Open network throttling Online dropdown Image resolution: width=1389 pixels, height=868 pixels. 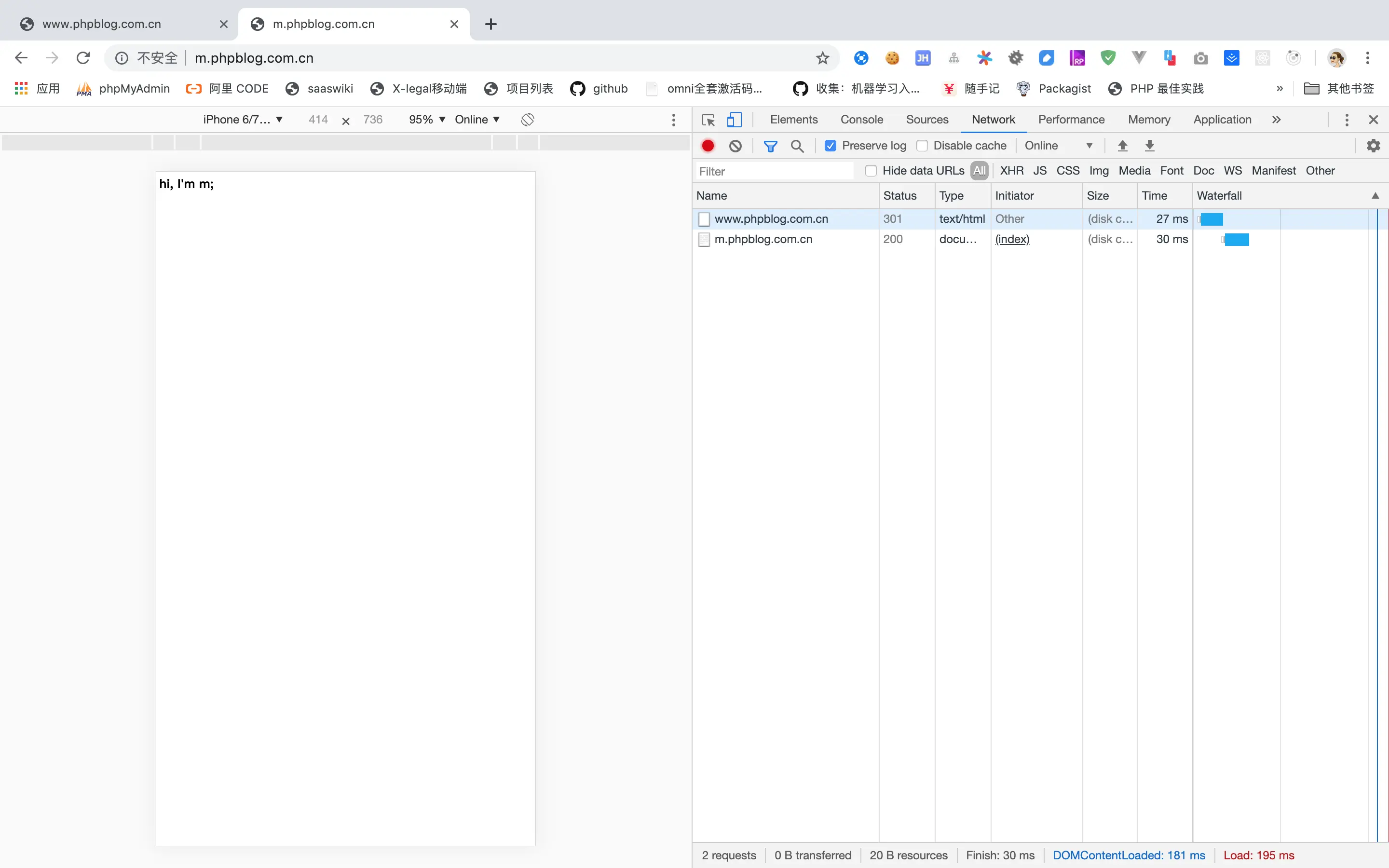[1058, 146]
